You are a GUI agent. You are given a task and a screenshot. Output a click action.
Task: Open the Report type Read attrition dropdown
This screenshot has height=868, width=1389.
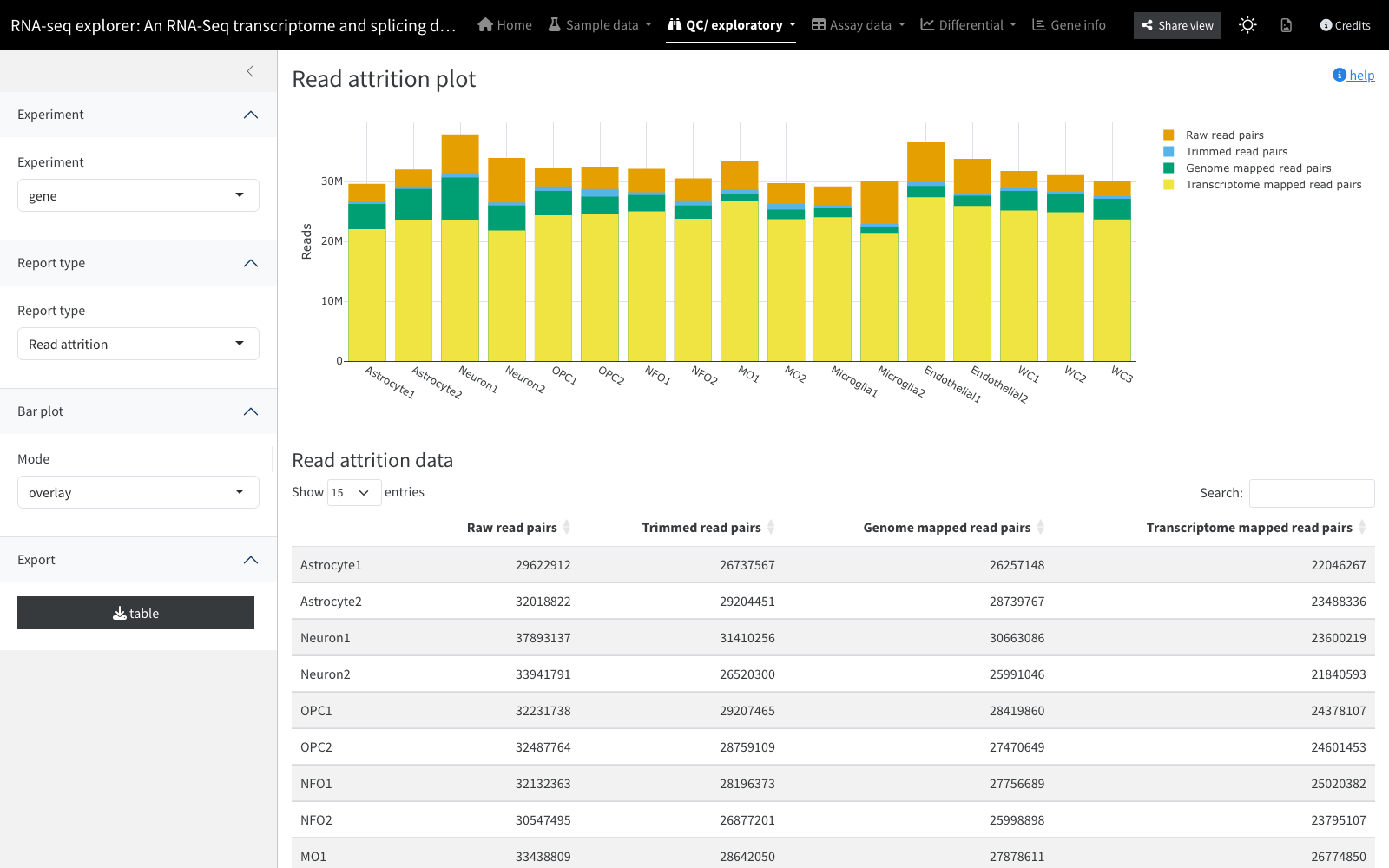click(x=138, y=344)
